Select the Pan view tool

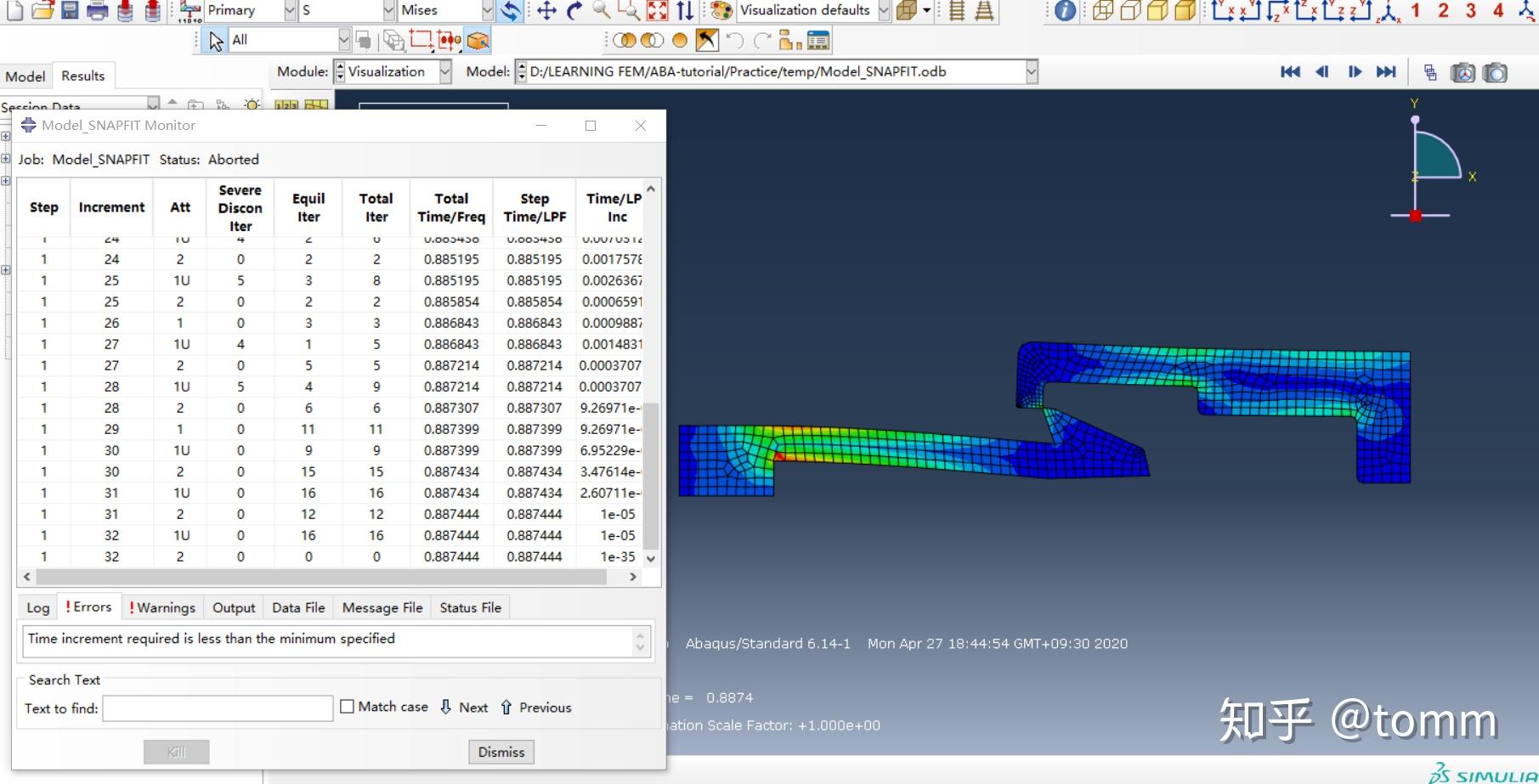click(546, 10)
